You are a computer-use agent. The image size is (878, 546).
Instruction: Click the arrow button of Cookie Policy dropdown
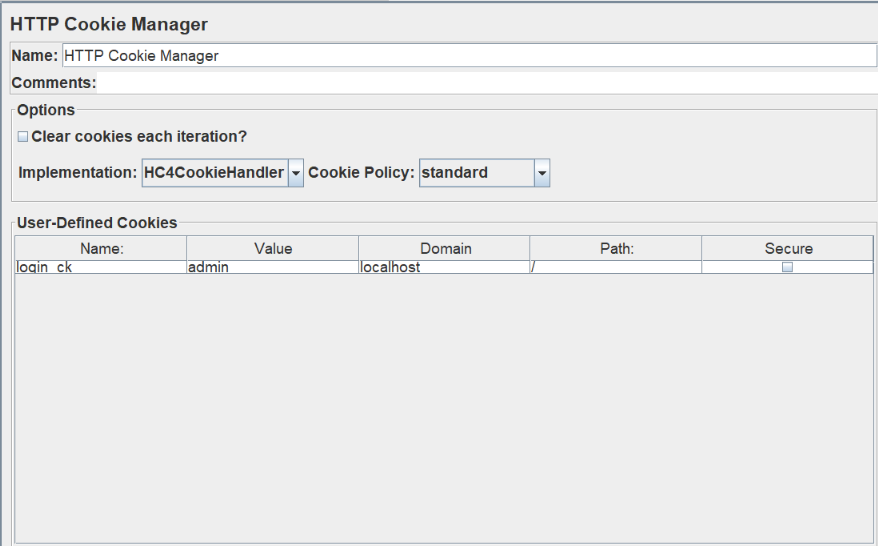coord(541,173)
